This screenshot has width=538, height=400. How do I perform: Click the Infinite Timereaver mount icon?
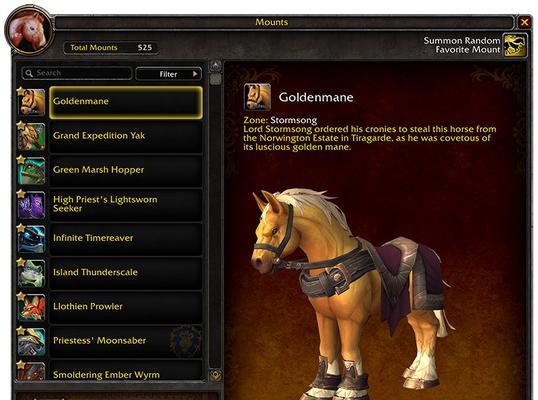(x=32, y=239)
